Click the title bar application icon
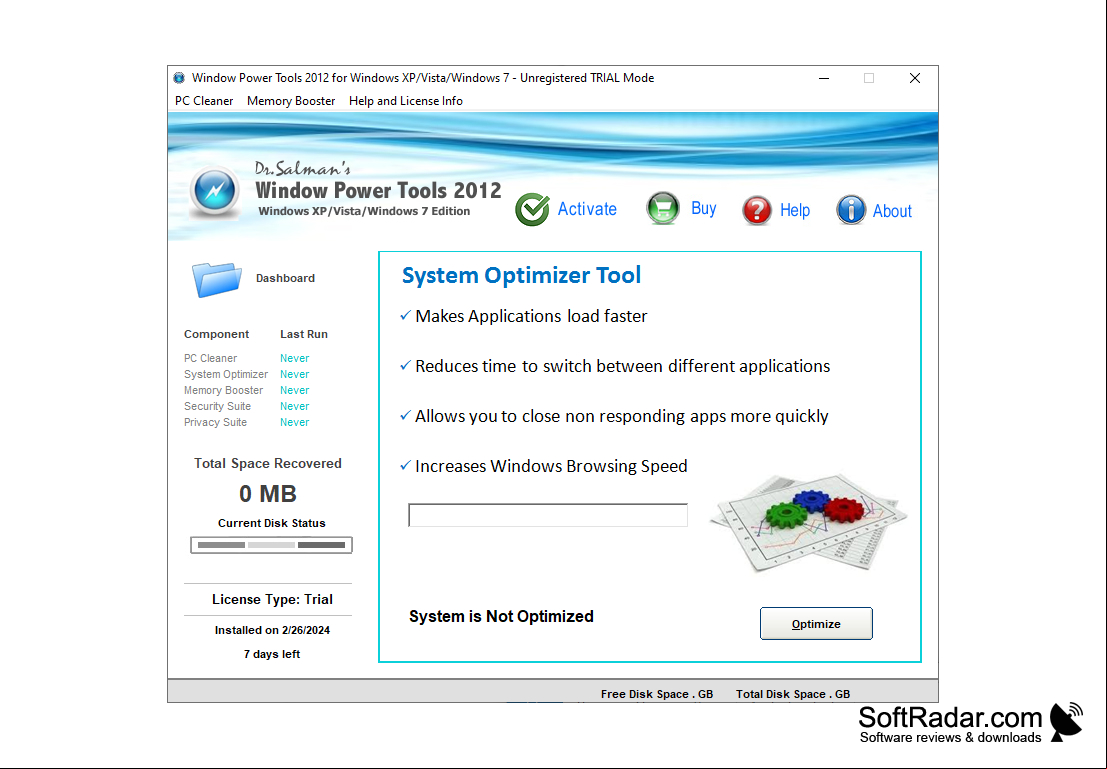 click(179, 78)
